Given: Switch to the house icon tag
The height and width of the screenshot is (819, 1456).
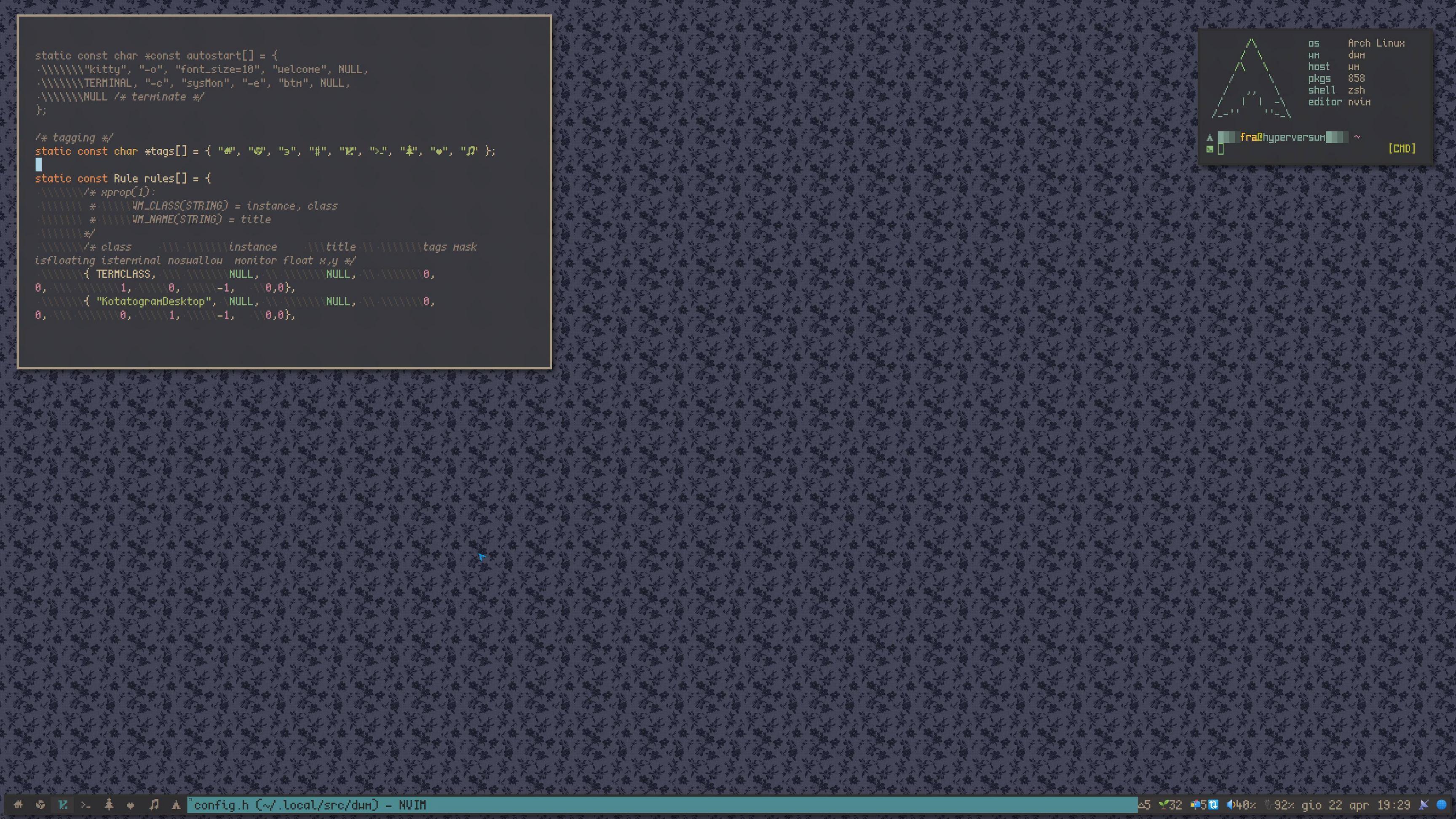Looking at the screenshot, I should [18, 805].
